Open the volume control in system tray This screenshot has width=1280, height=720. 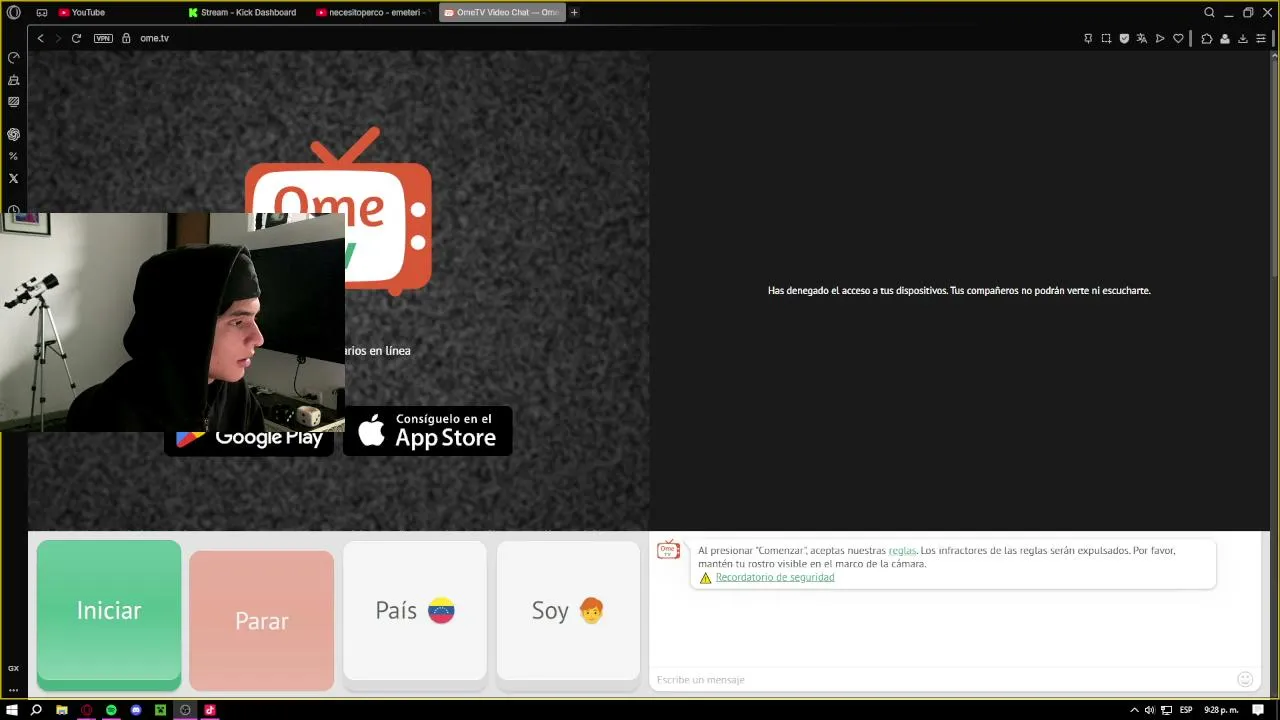(x=1150, y=710)
